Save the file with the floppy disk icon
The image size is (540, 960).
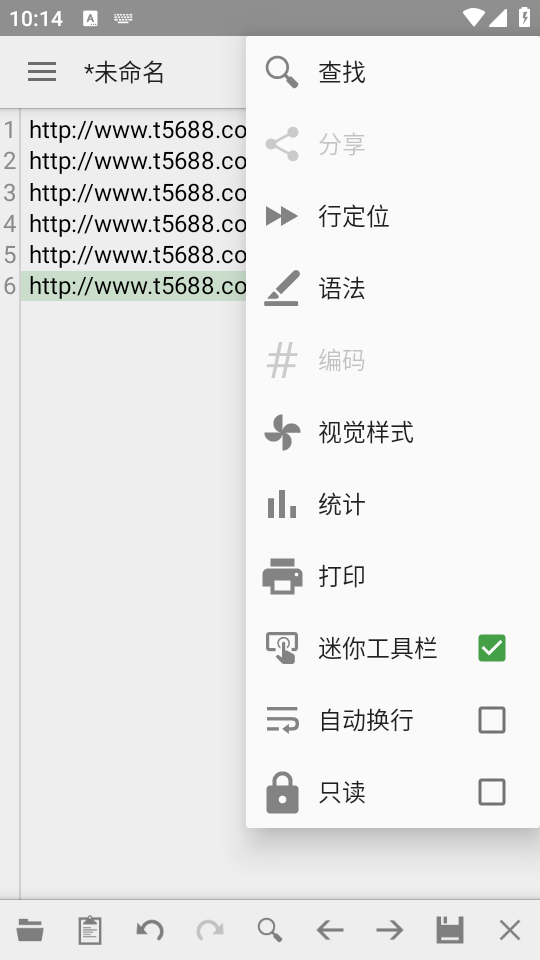[450, 930]
